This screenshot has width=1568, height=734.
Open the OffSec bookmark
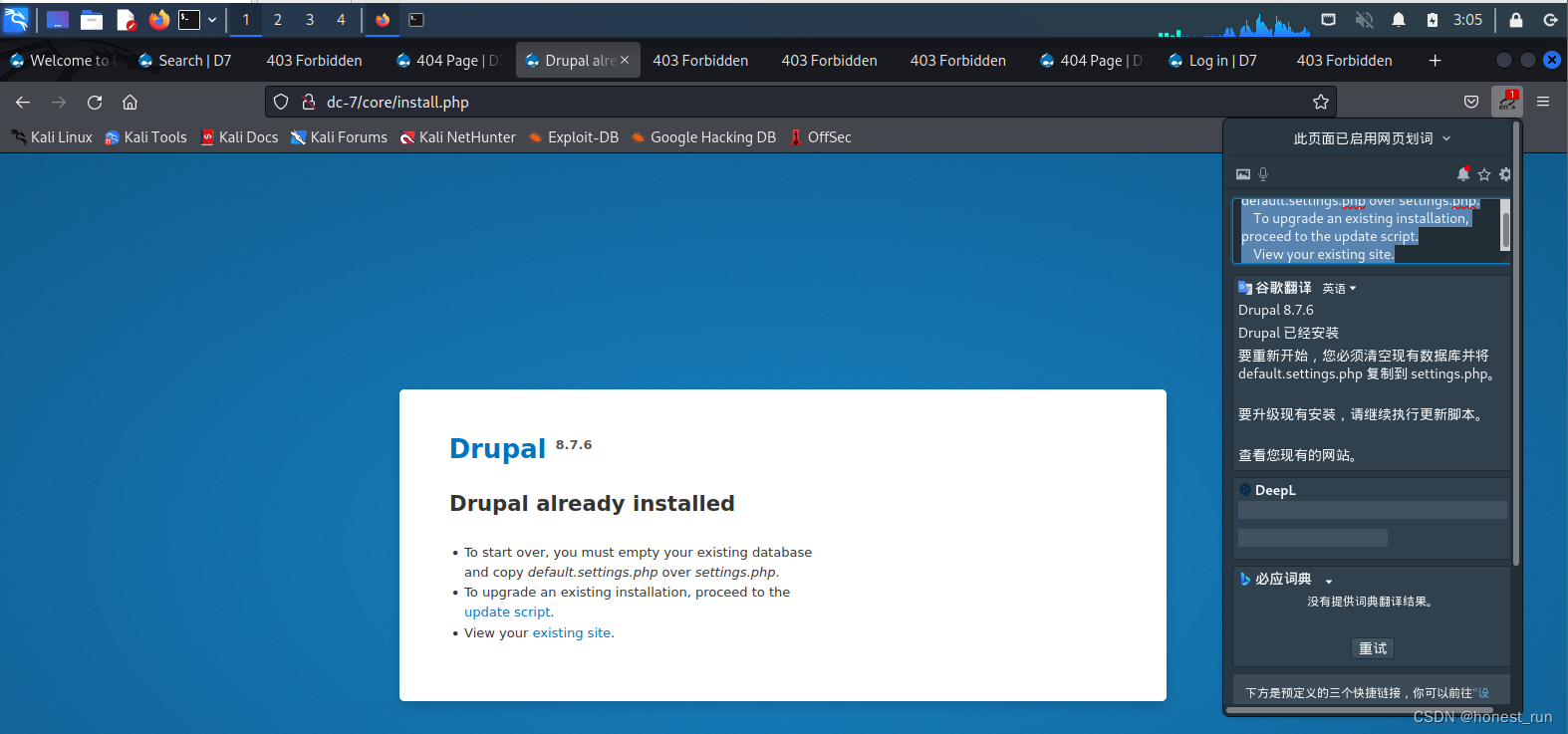pyautogui.click(x=821, y=137)
